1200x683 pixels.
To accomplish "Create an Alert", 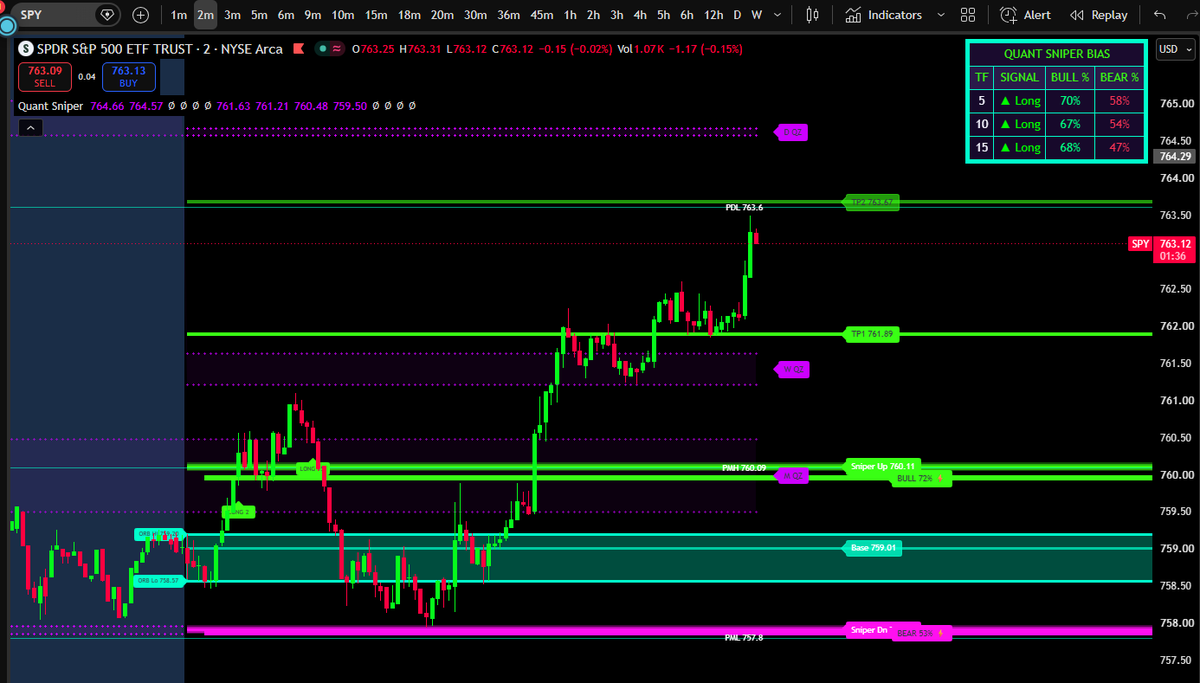I will click(1024, 15).
